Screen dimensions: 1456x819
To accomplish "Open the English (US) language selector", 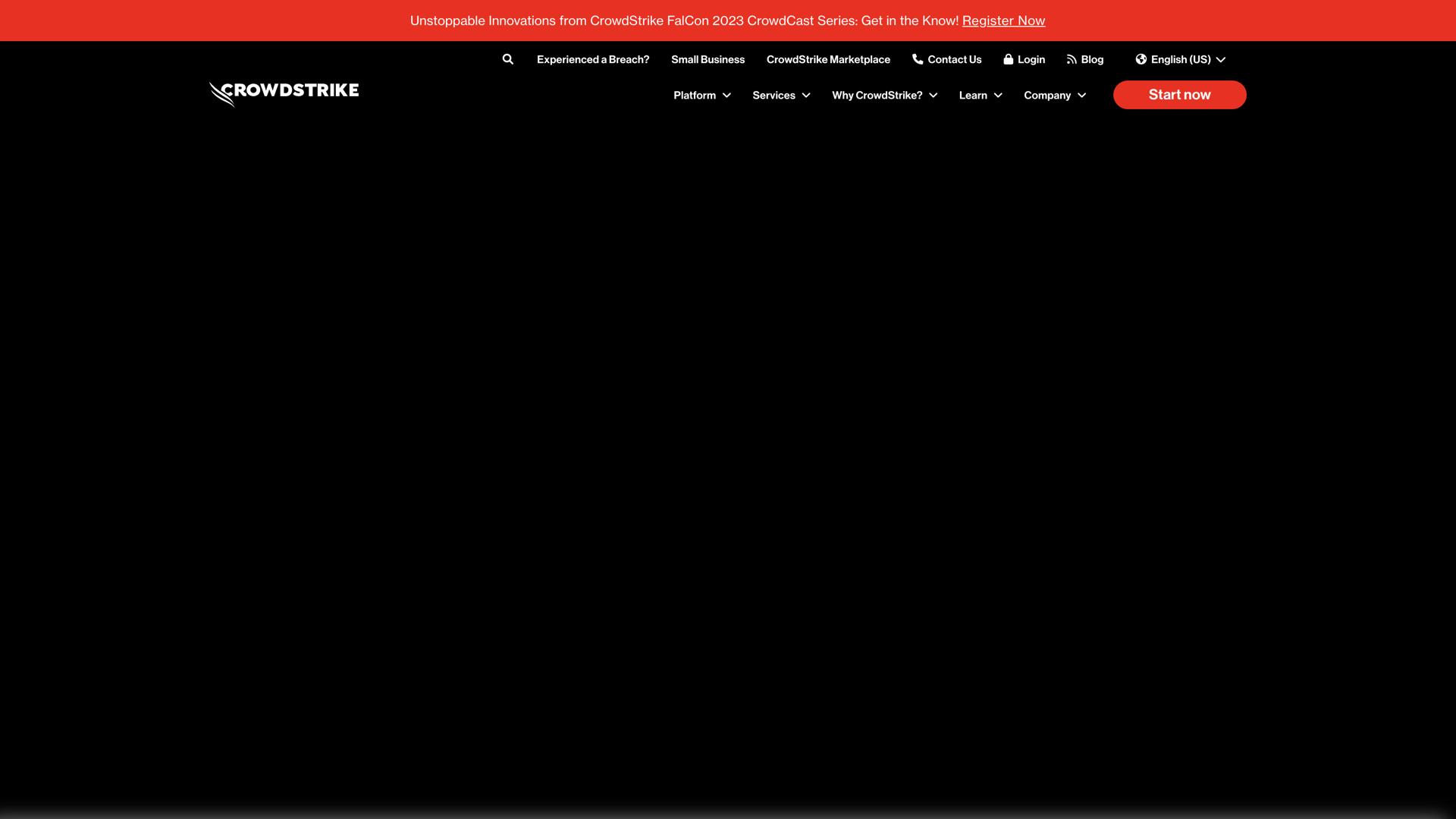I will tap(1181, 59).
